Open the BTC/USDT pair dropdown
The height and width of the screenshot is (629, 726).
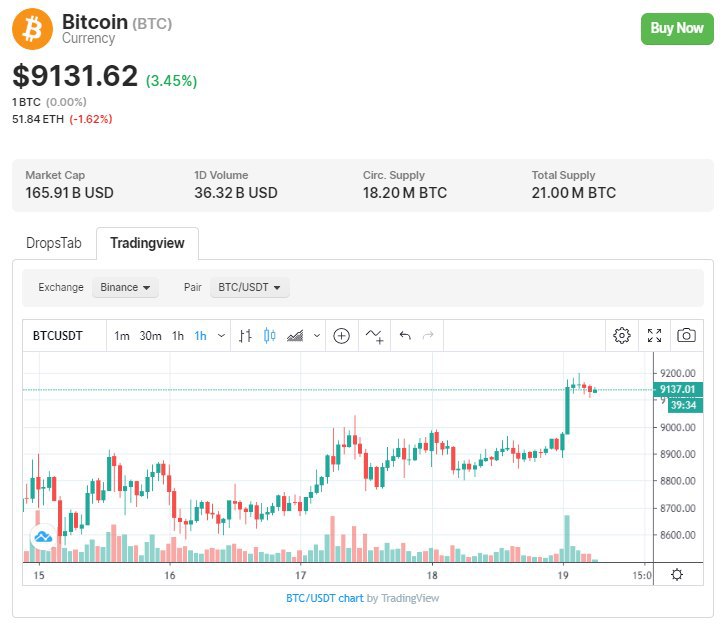[250, 287]
